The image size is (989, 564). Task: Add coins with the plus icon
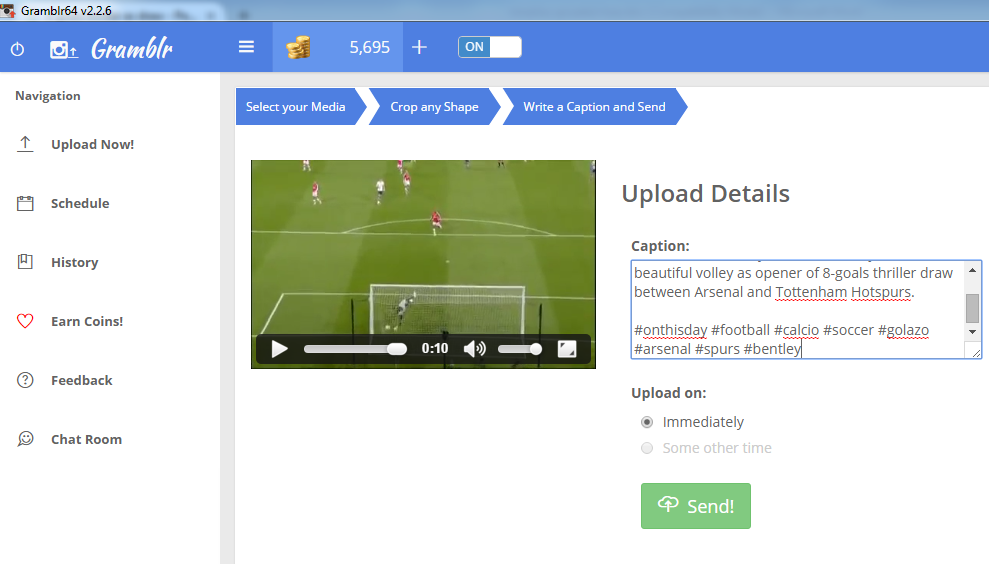tap(419, 47)
